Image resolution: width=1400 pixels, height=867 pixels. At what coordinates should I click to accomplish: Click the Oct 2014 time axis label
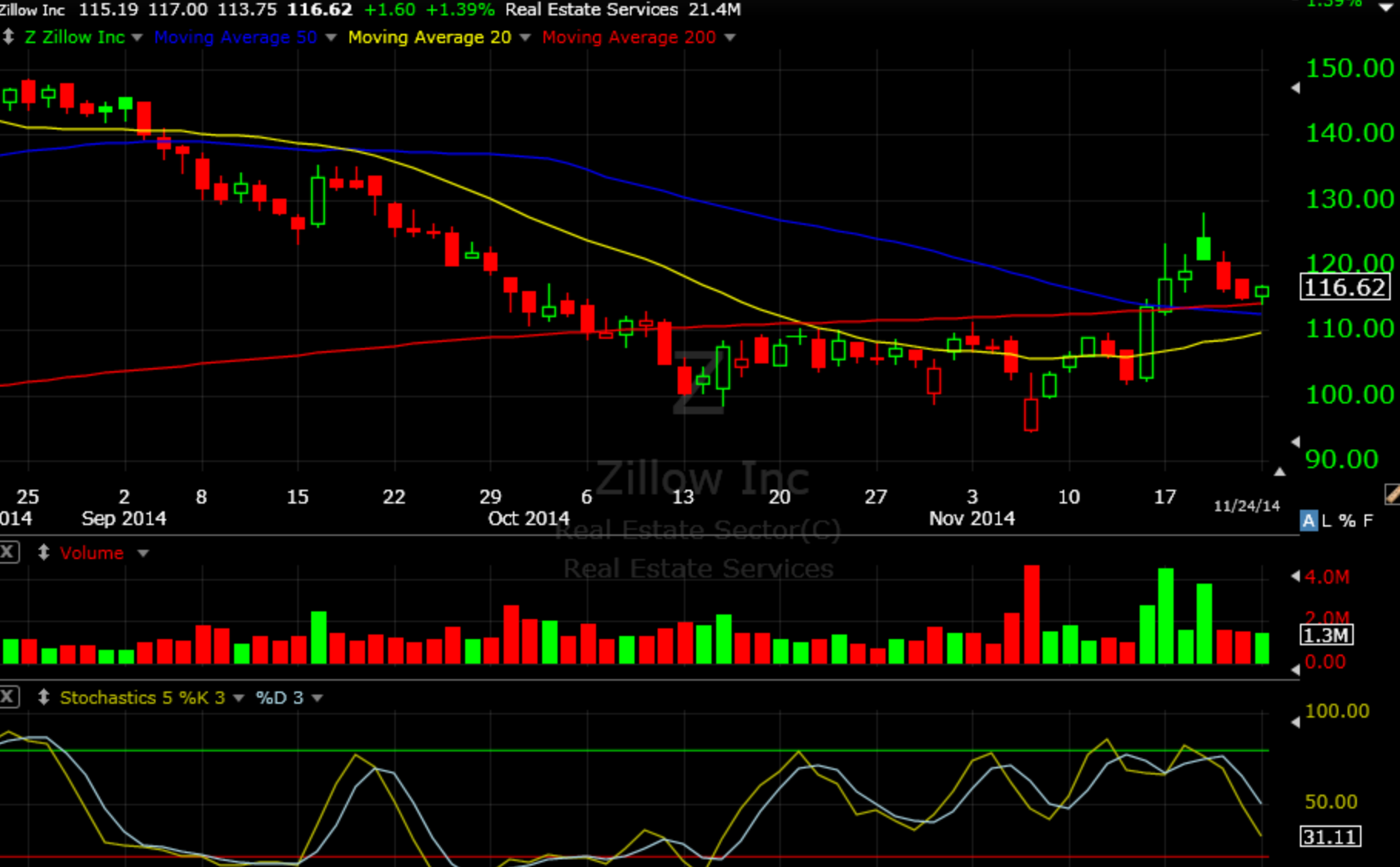tap(528, 518)
